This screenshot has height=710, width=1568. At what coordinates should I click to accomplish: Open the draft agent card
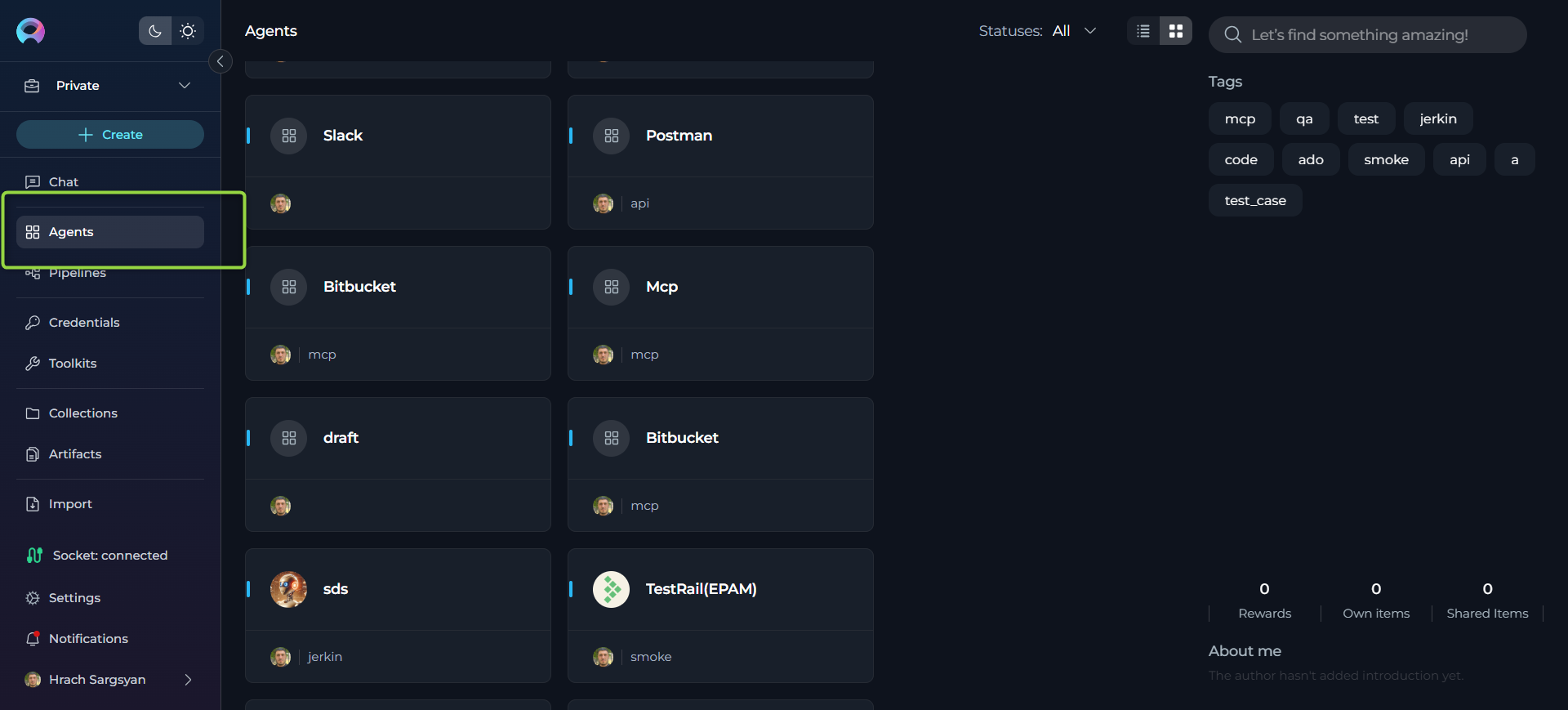398,464
